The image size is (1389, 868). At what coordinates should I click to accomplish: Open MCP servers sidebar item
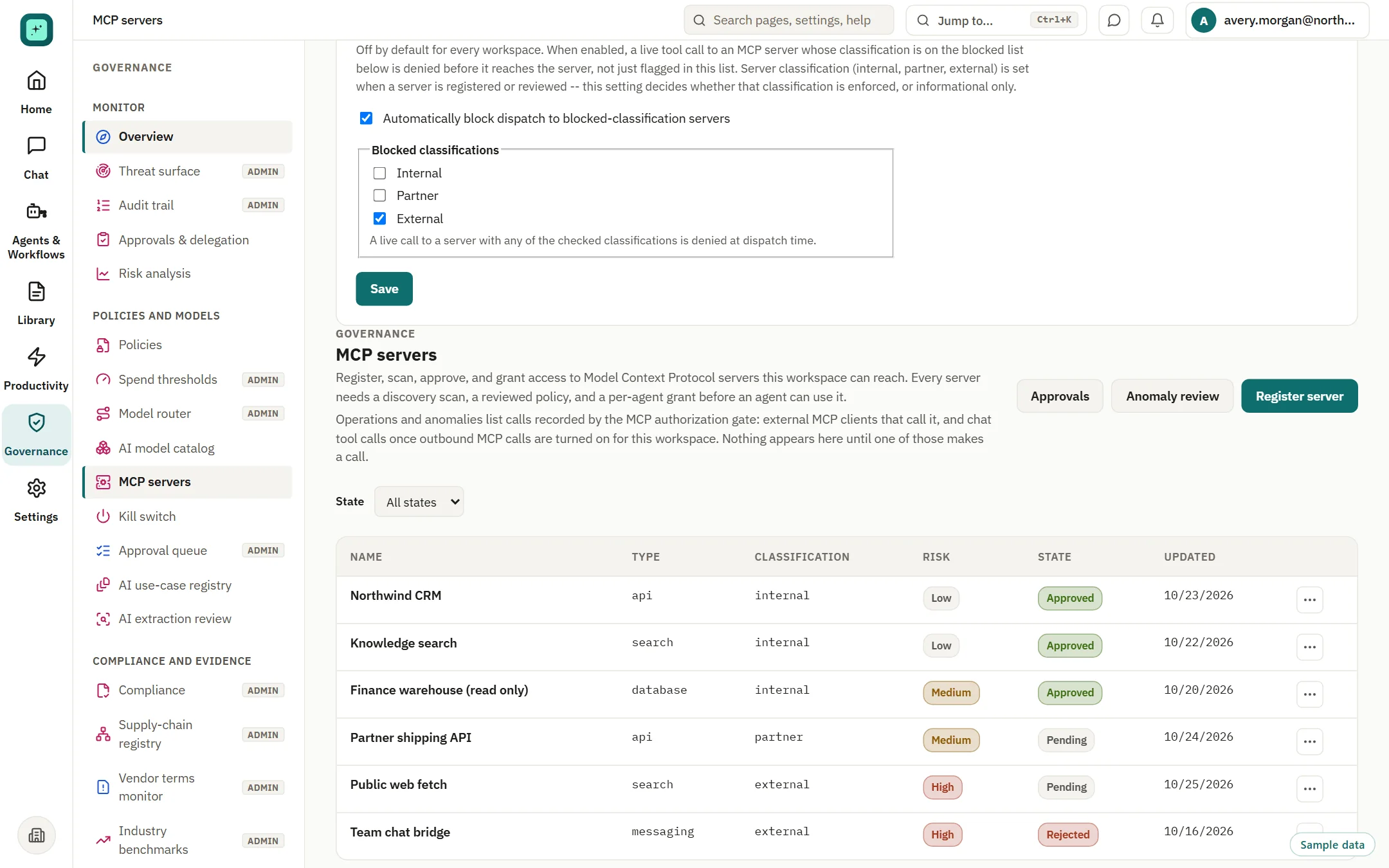click(x=188, y=482)
